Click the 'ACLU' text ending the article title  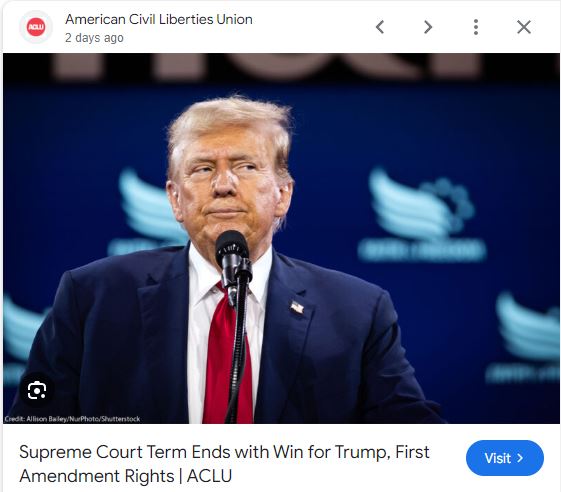[x=209, y=476]
